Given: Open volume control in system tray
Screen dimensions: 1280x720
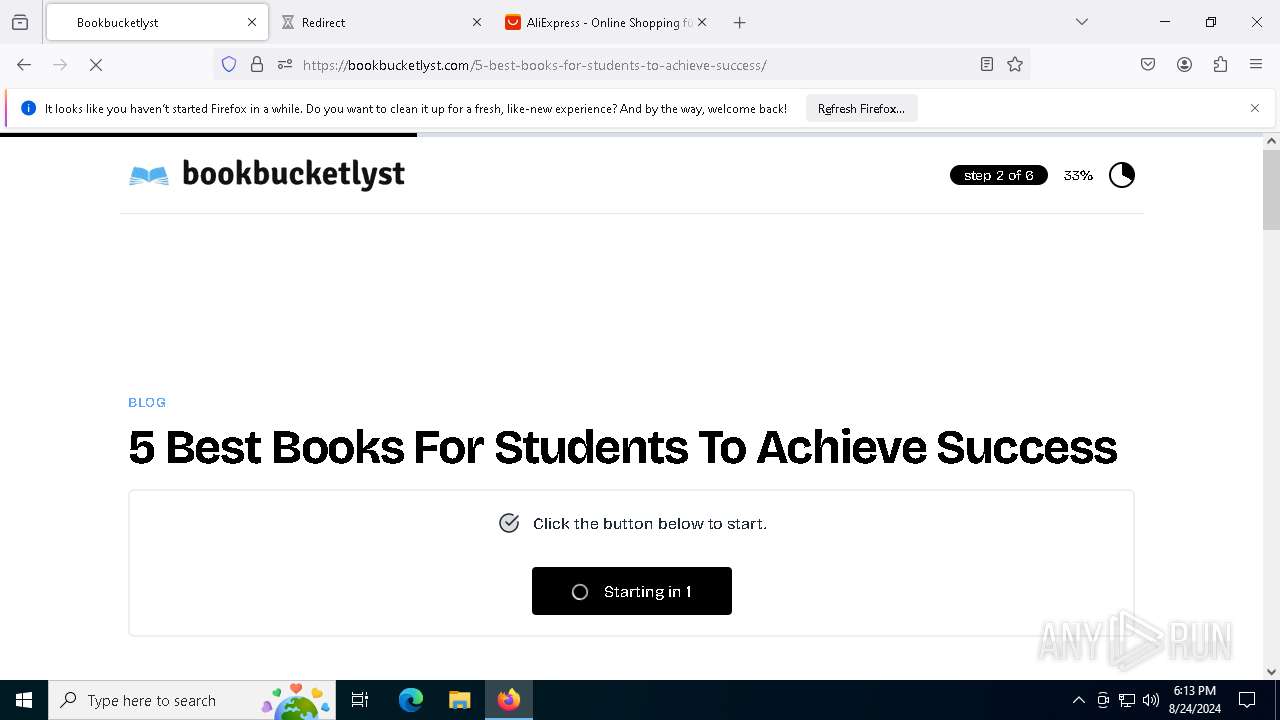Looking at the screenshot, I should tap(1151, 700).
